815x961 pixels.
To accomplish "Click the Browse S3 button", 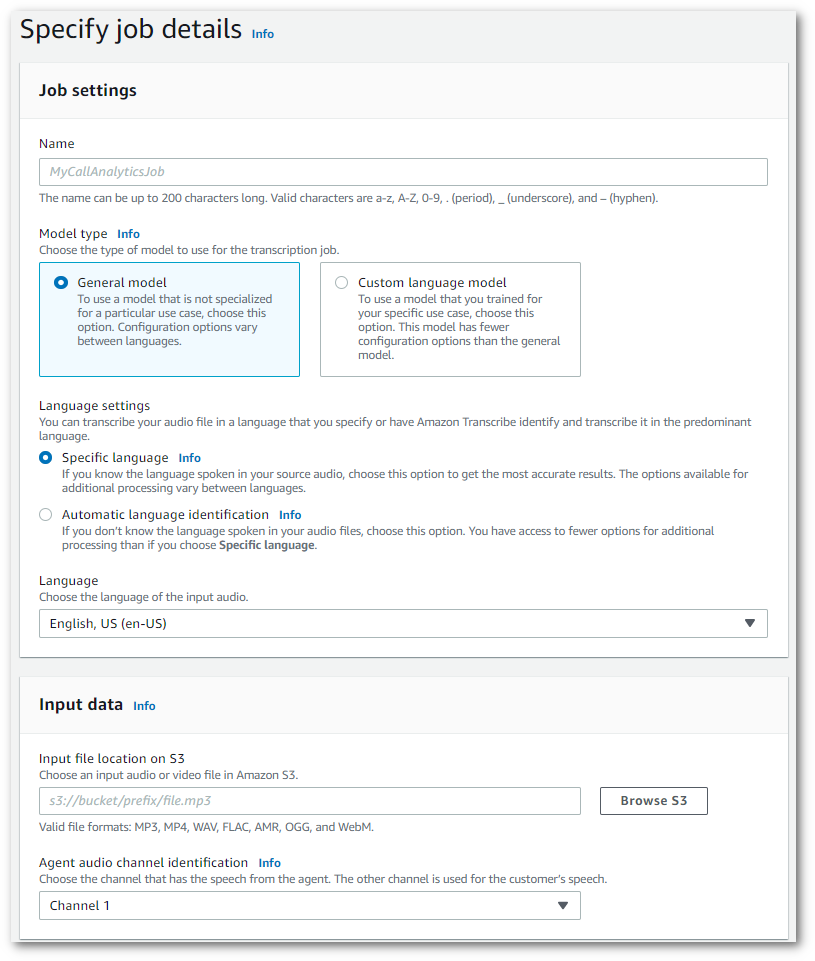I will 653,801.
